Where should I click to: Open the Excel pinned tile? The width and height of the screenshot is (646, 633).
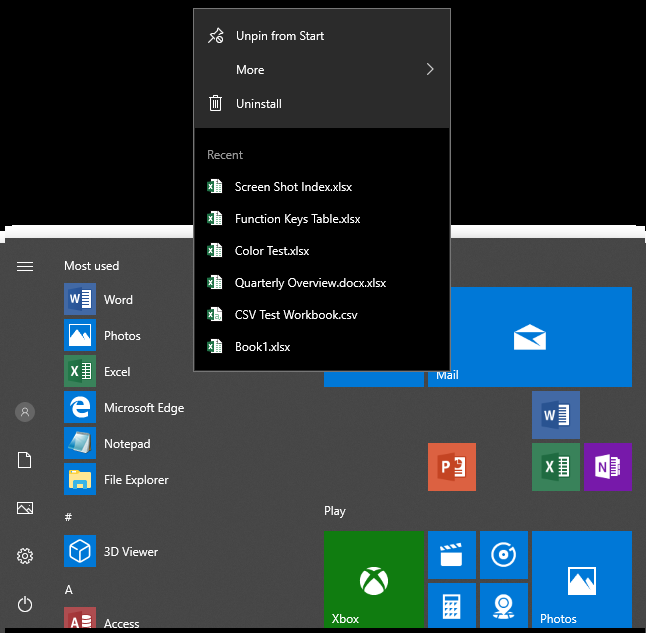[x=556, y=467]
